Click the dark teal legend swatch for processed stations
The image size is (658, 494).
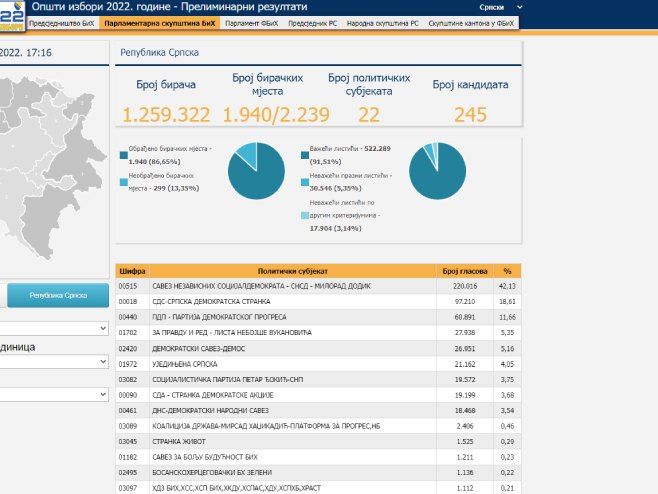123,155
